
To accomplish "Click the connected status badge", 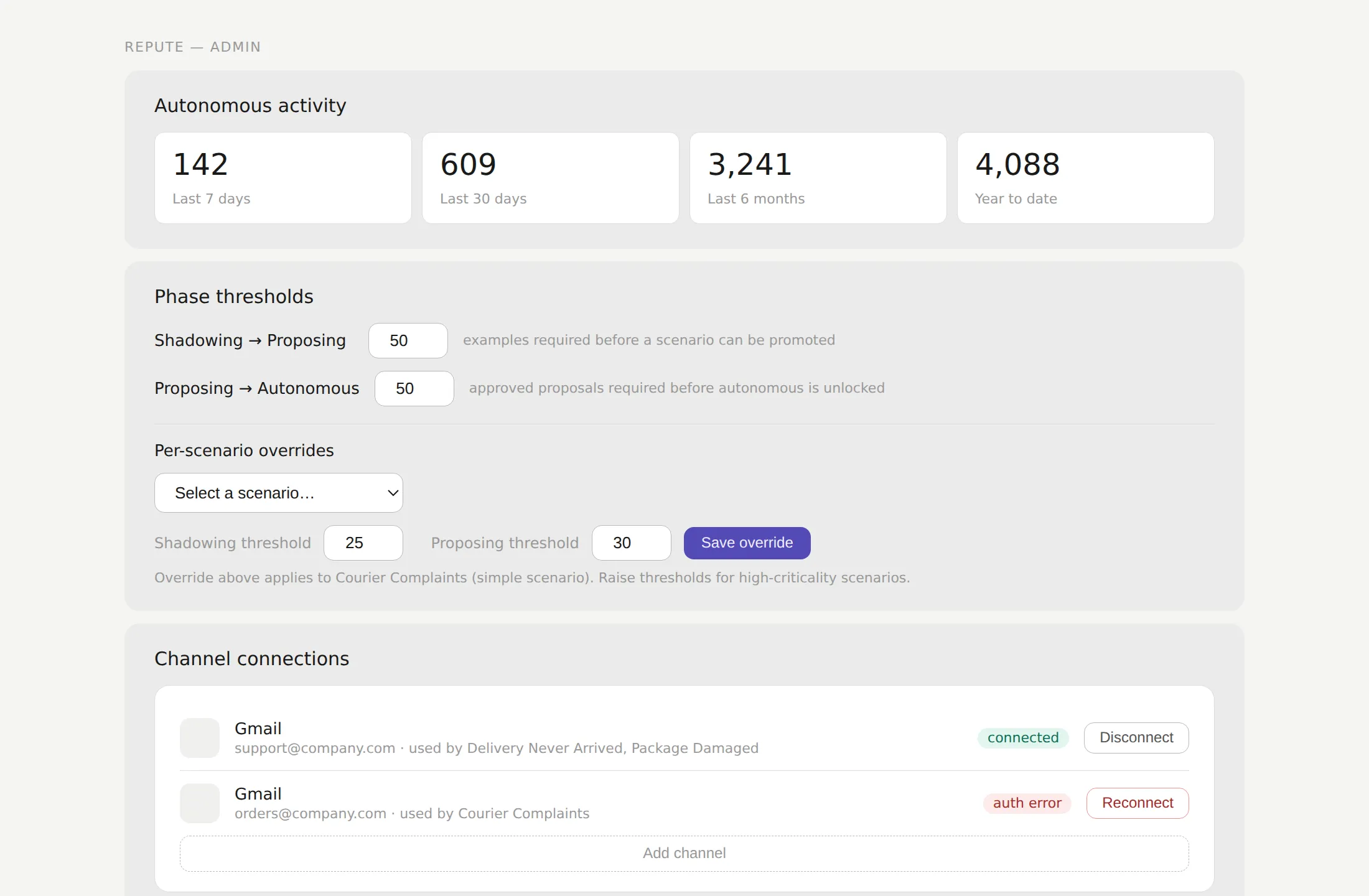I will point(1023,737).
